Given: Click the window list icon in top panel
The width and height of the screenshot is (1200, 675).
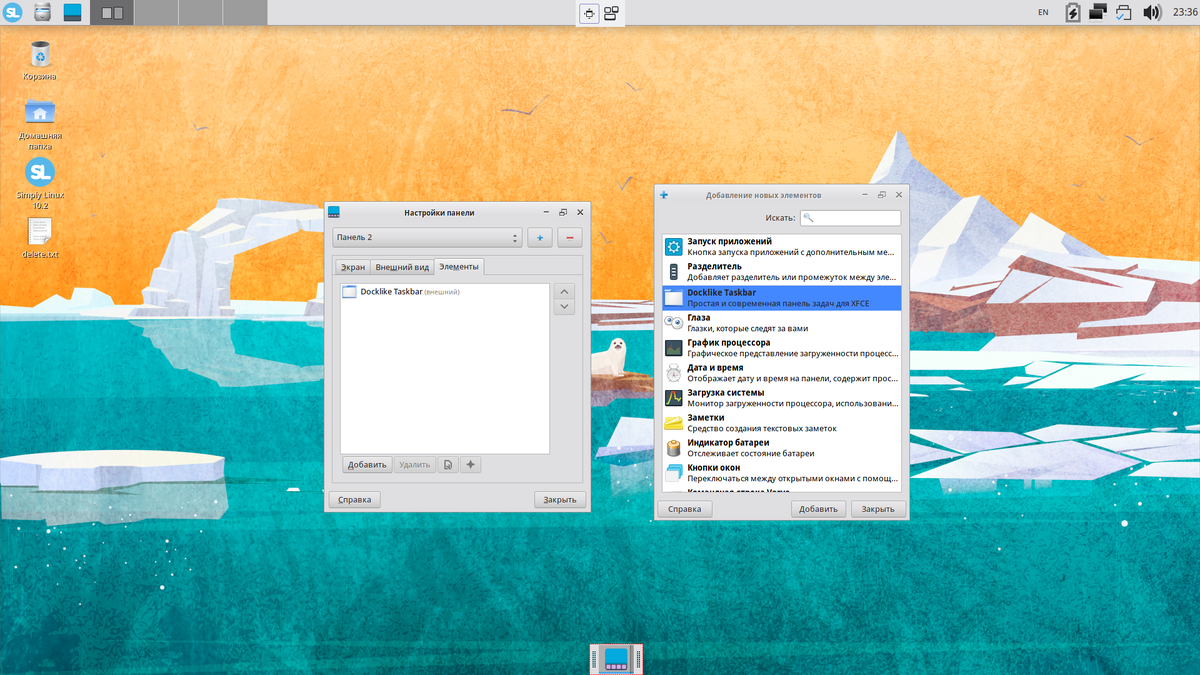Looking at the screenshot, I should pyautogui.click(x=611, y=13).
